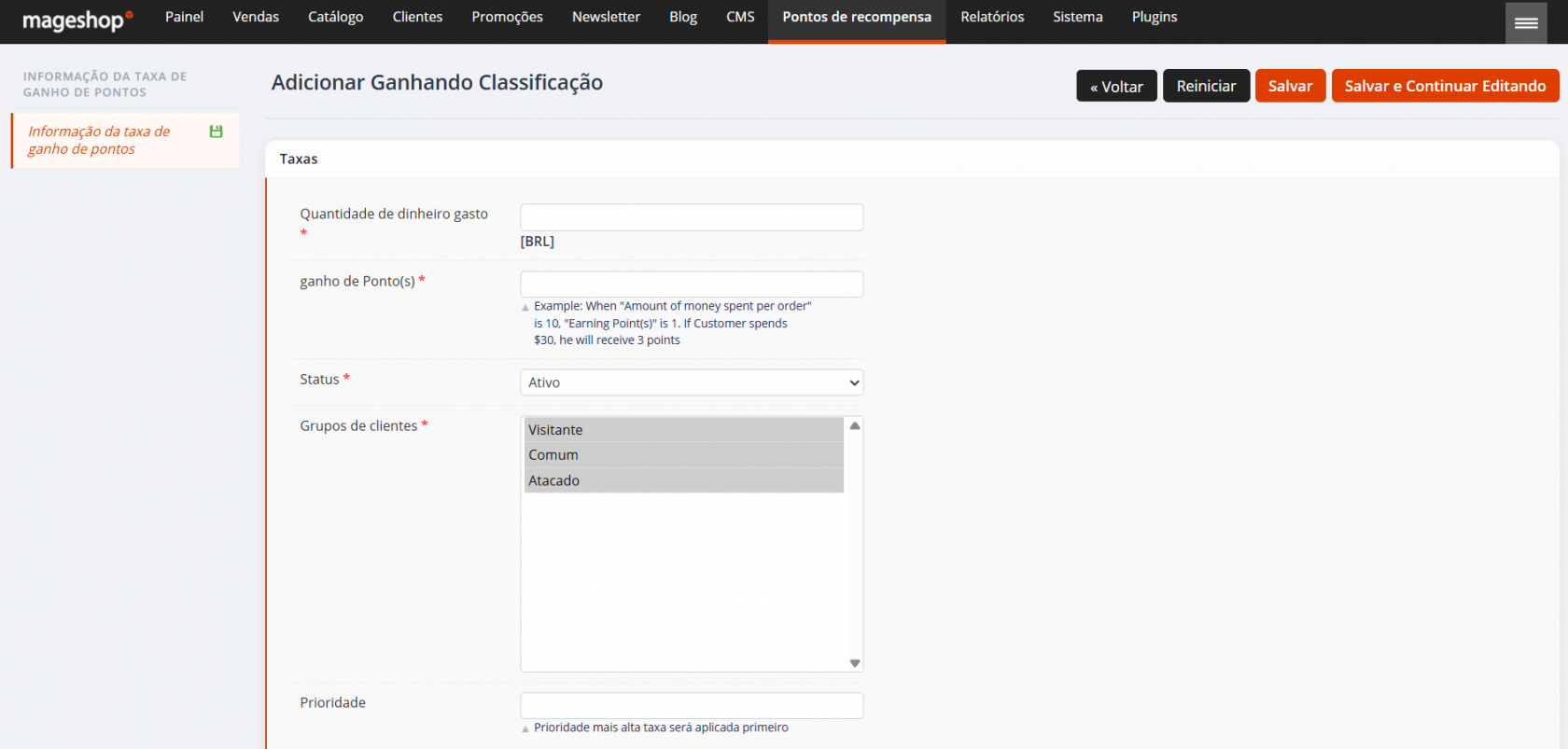Select Comum in customer groups
Image resolution: width=1568 pixels, height=749 pixels.
point(684,455)
